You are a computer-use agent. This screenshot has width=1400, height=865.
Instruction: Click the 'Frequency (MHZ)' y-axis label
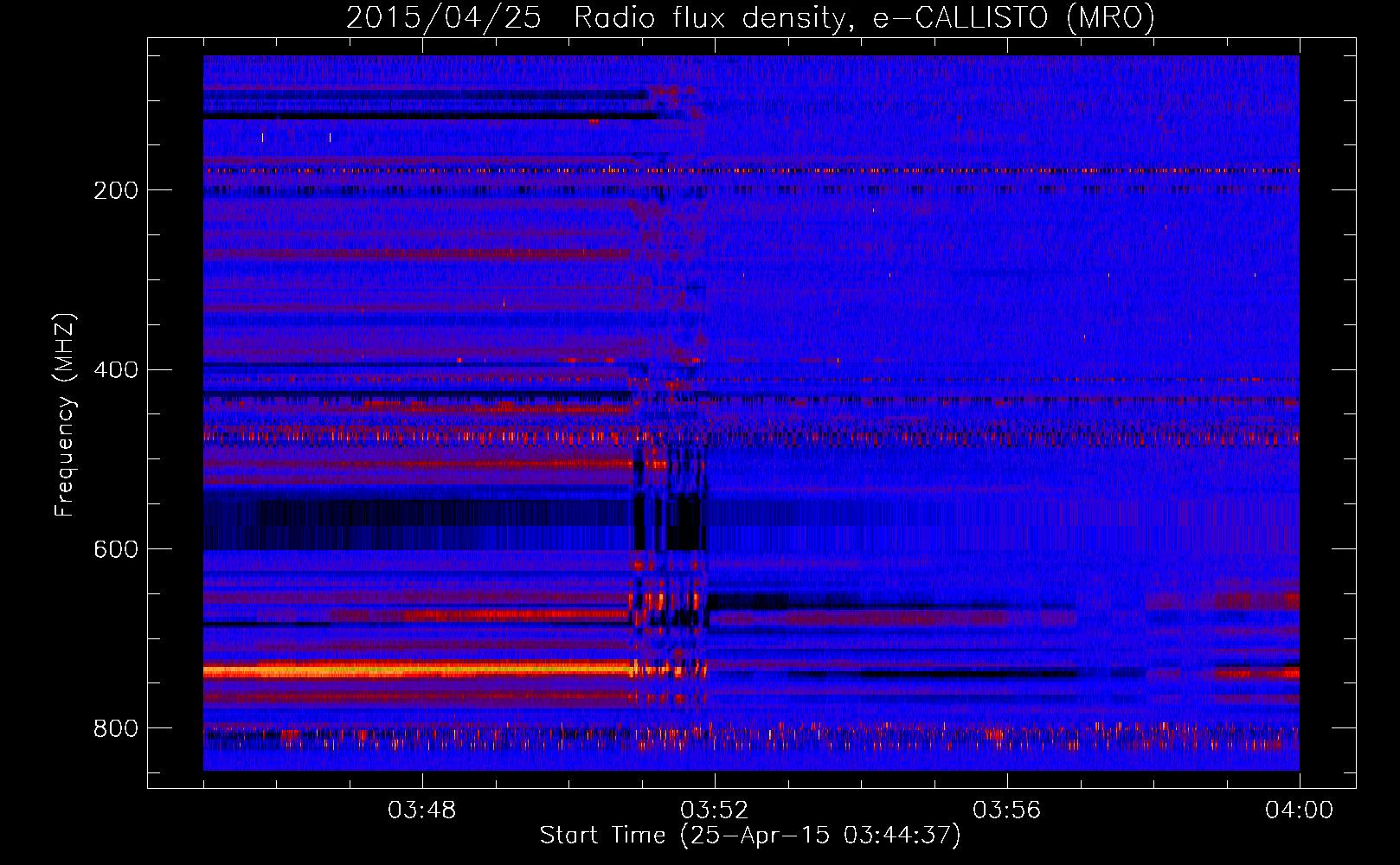(x=64, y=415)
